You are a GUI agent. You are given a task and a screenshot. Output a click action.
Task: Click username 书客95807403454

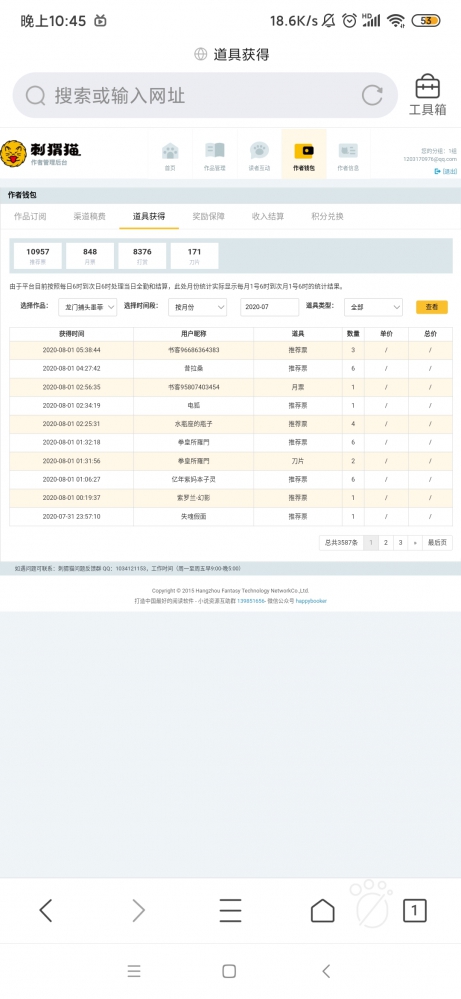[194, 387]
